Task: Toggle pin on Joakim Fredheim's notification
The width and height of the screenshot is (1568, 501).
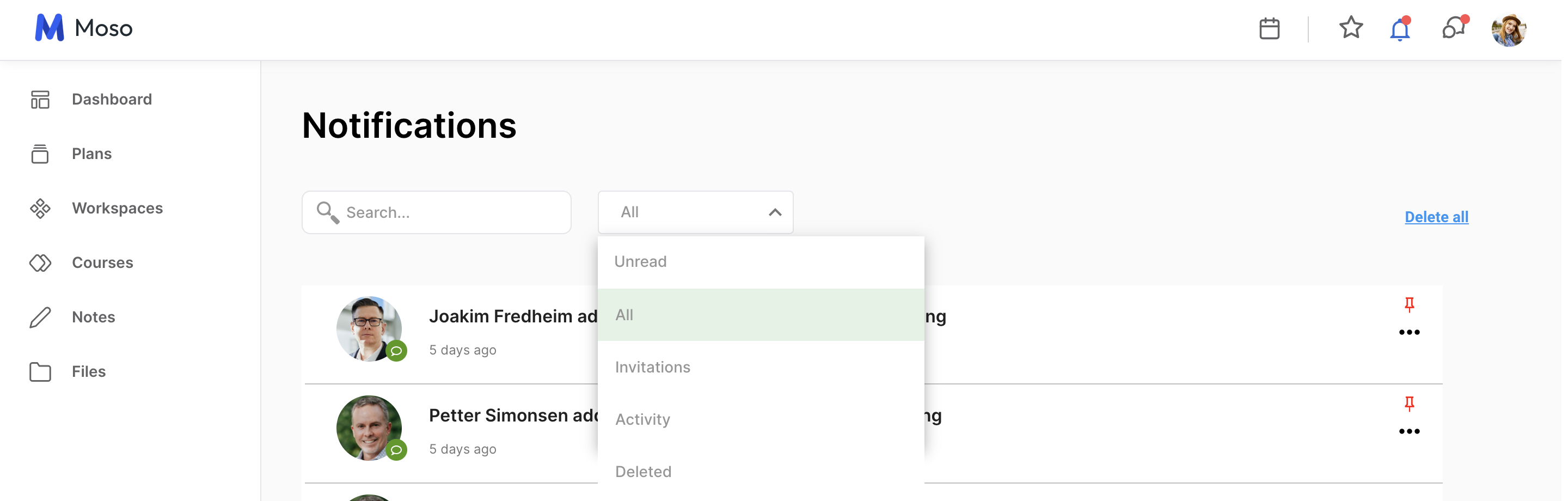Action: pos(1408,304)
